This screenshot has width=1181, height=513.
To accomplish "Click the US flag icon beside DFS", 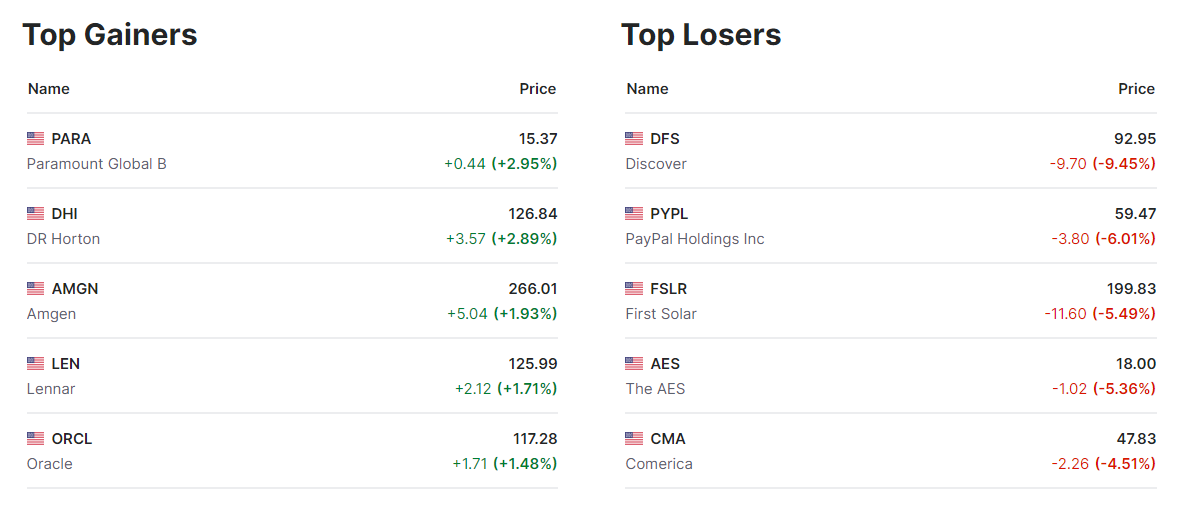I will (634, 139).
